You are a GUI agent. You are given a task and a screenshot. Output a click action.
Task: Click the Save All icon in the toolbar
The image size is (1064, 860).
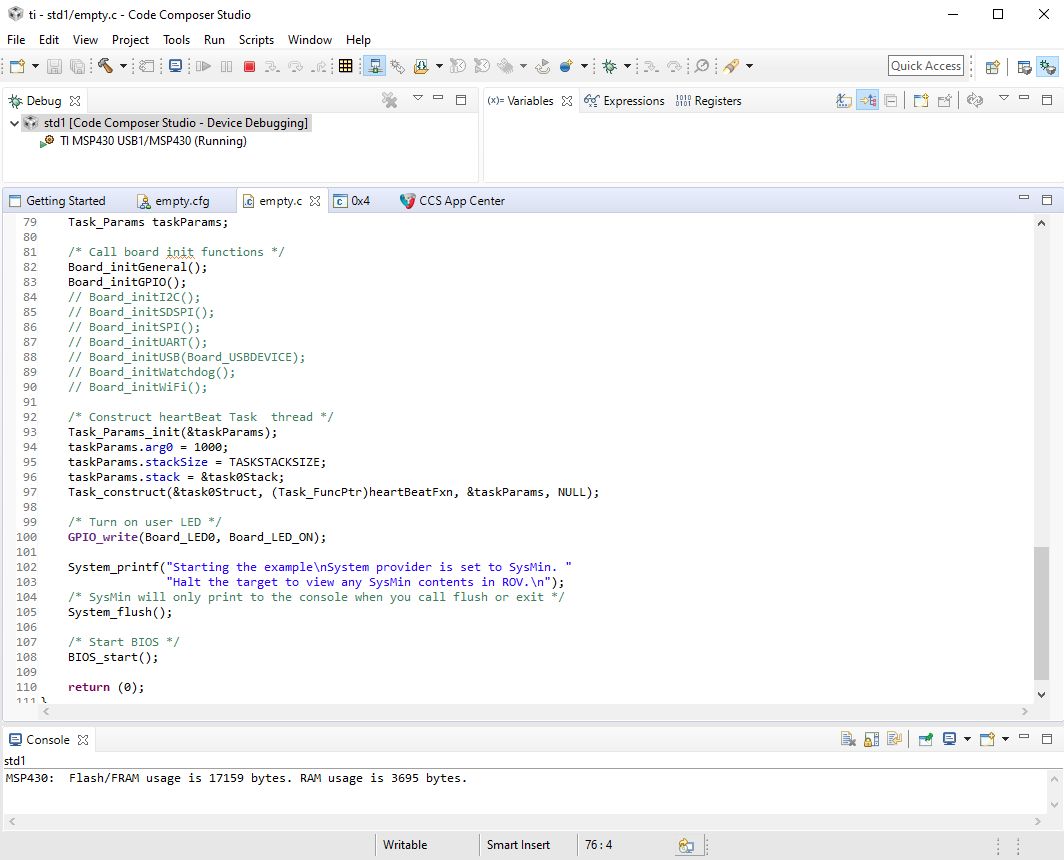pyautogui.click(x=77, y=67)
